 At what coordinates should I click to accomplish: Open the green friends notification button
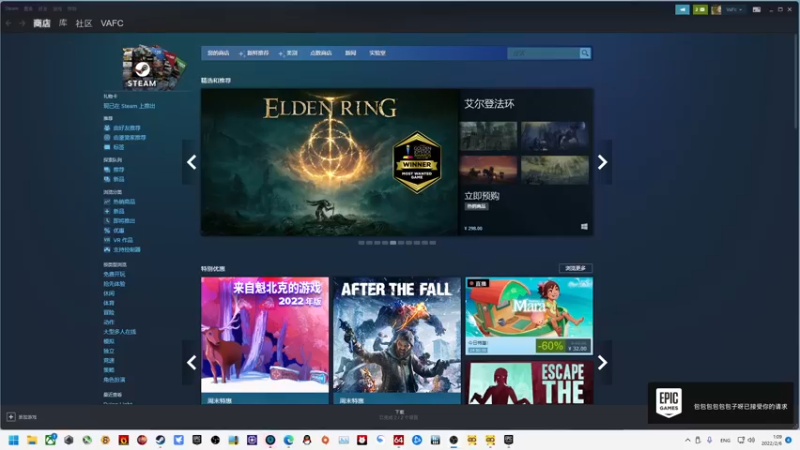click(700, 10)
